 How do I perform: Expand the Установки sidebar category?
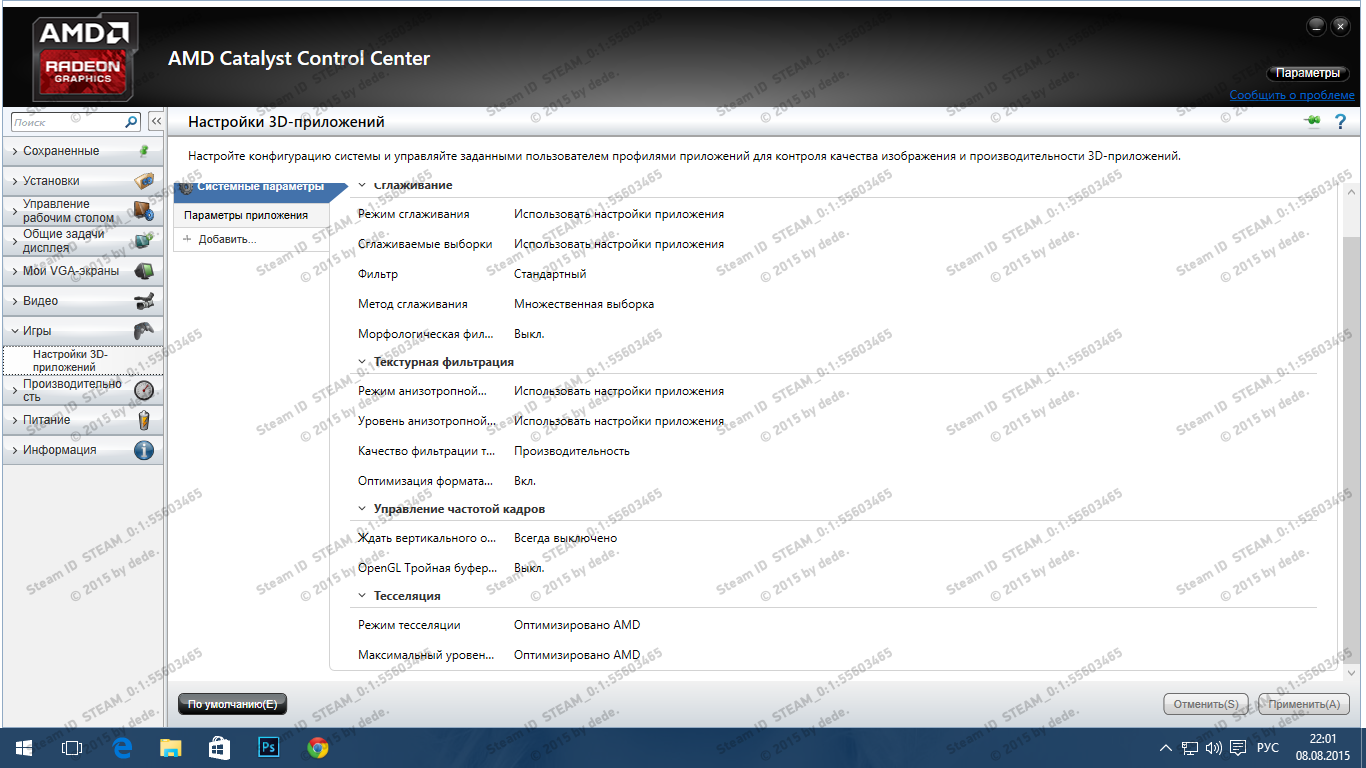click(82, 181)
